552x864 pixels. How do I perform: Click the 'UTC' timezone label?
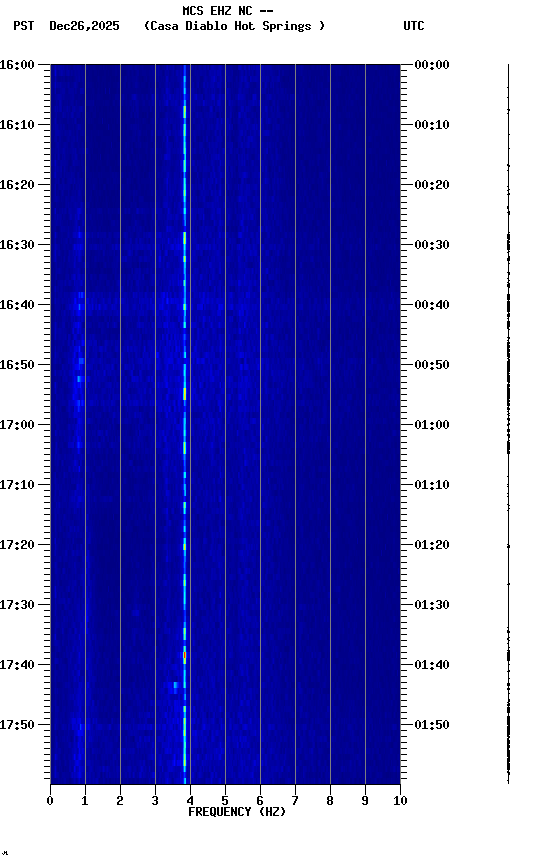point(414,26)
